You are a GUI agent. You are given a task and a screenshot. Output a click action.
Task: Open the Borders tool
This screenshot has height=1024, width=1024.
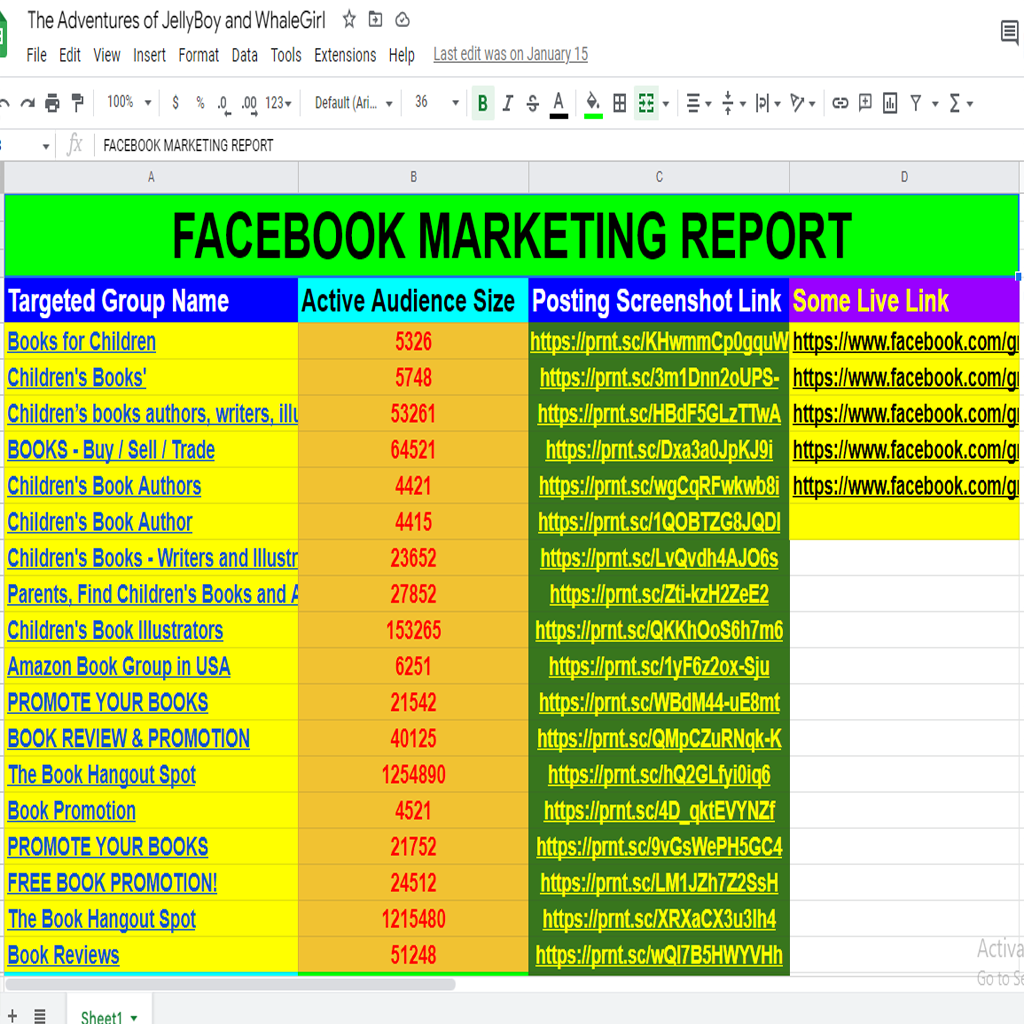[620, 103]
